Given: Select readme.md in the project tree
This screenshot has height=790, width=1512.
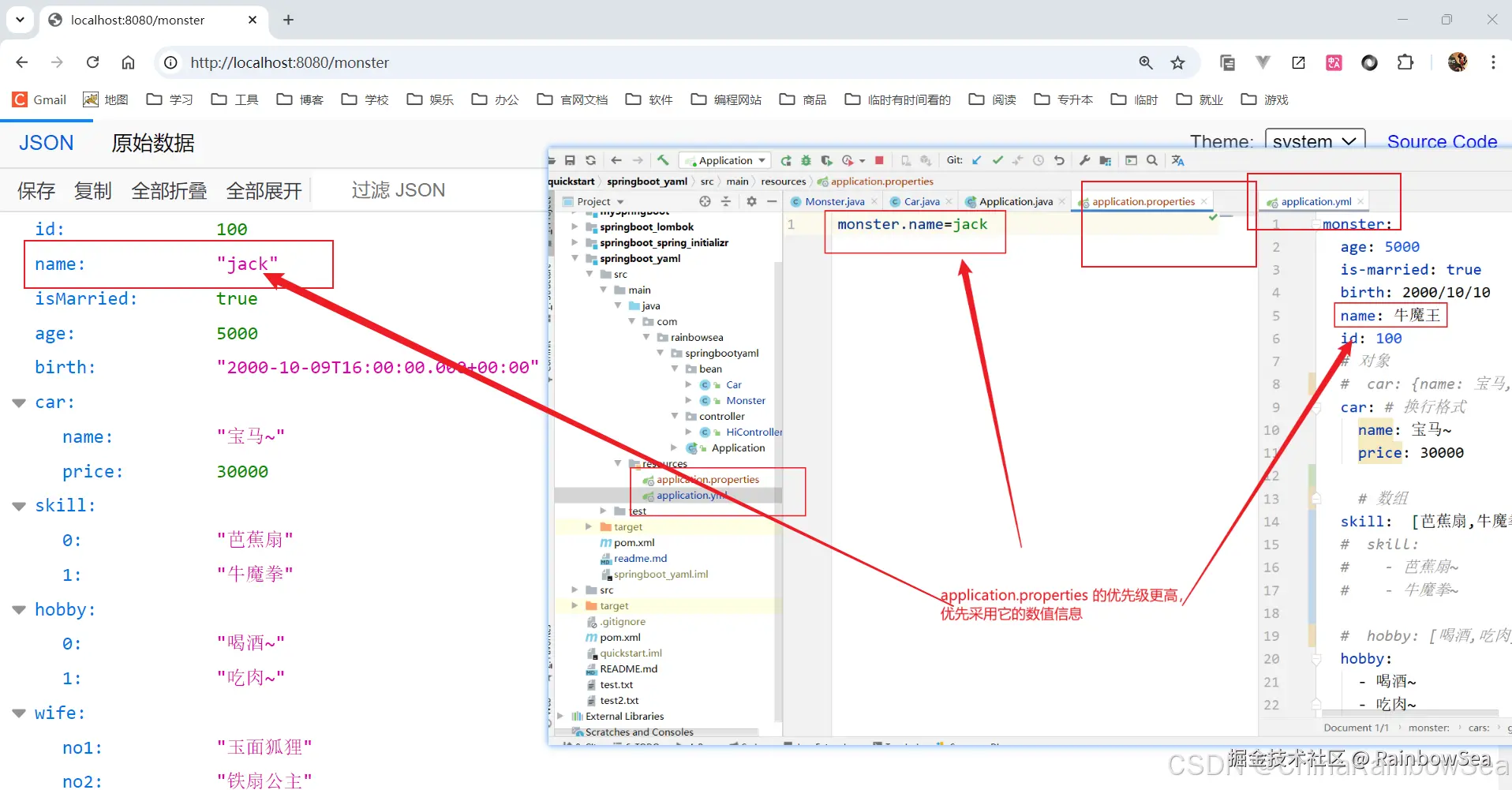Looking at the screenshot, I should (x=640, y=558).
